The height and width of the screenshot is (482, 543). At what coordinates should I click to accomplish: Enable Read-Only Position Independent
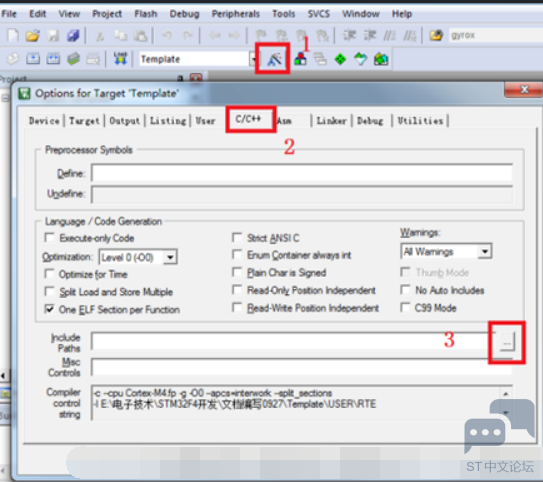pos(237,289)
